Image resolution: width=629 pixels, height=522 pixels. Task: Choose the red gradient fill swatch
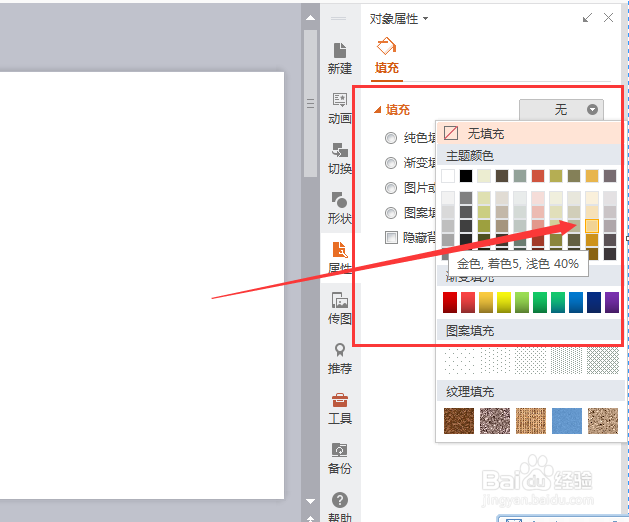click(x=450, y=302)
